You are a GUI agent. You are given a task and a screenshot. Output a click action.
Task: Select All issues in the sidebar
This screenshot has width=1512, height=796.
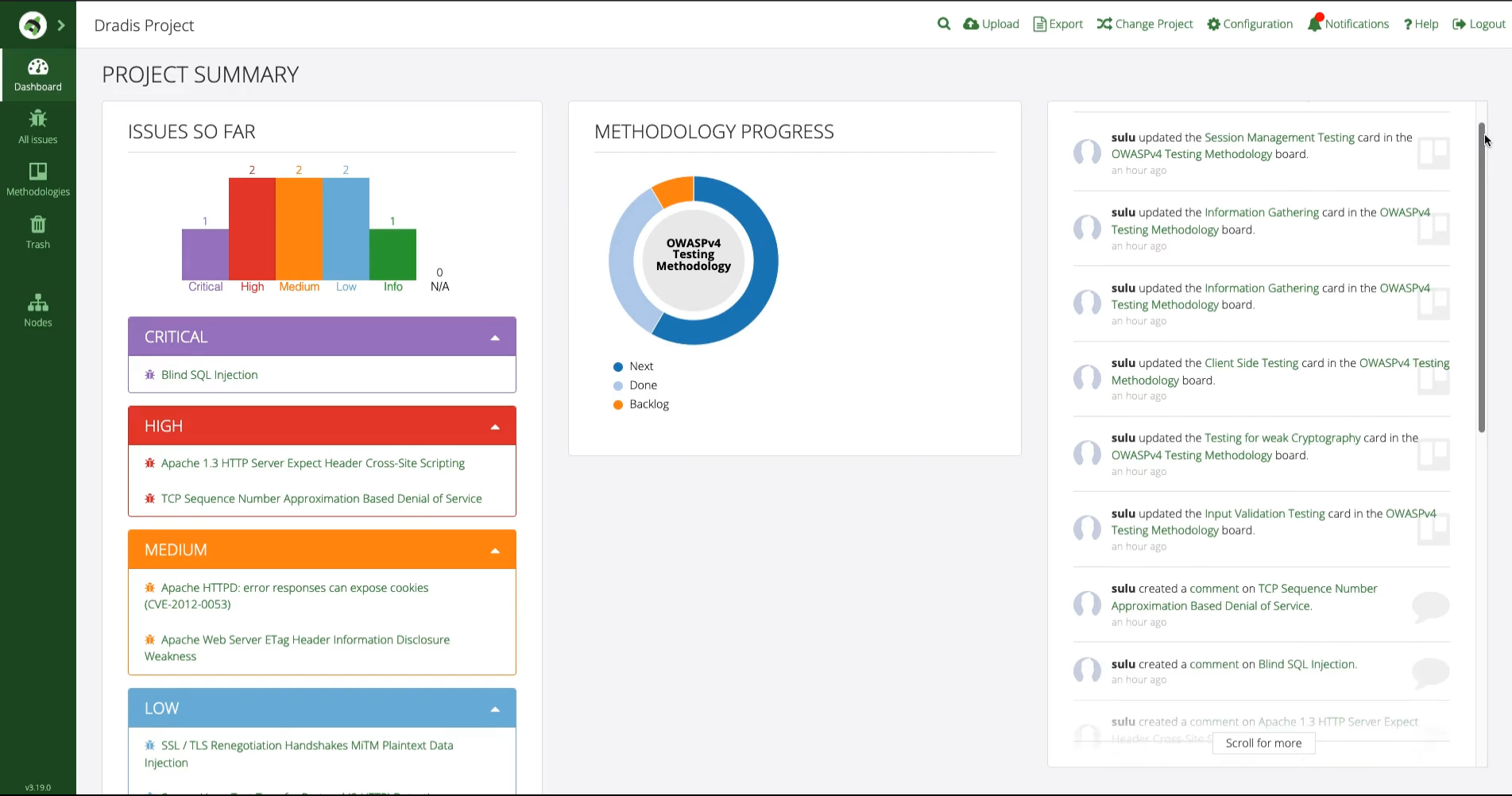(x=37, y=126)
